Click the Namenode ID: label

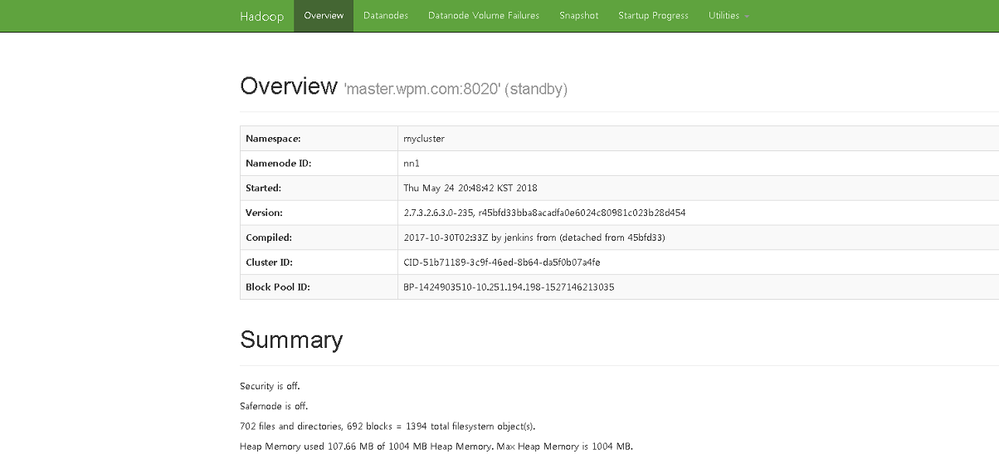tap(278, 163)
